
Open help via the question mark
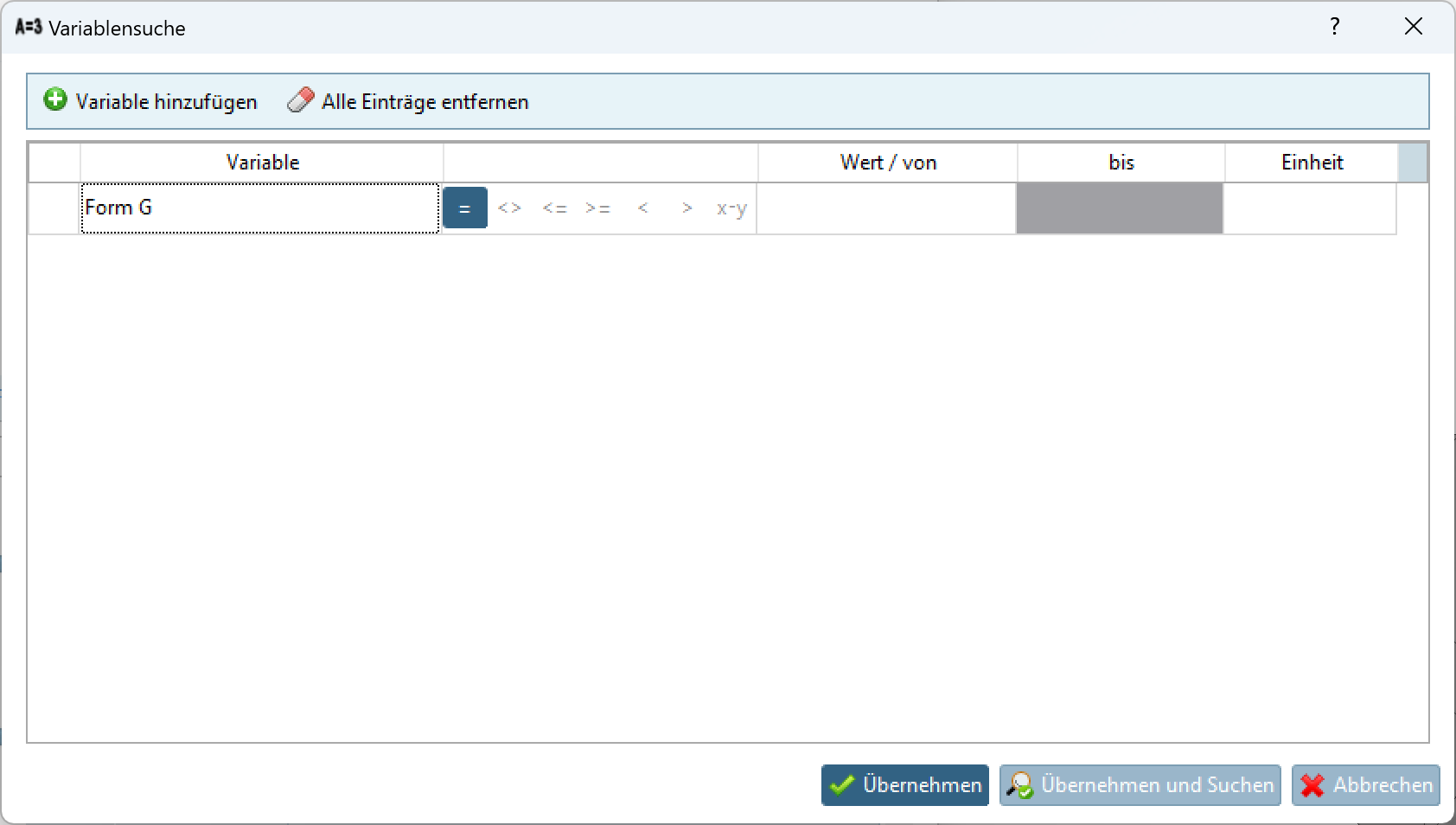click(1335, 27)
